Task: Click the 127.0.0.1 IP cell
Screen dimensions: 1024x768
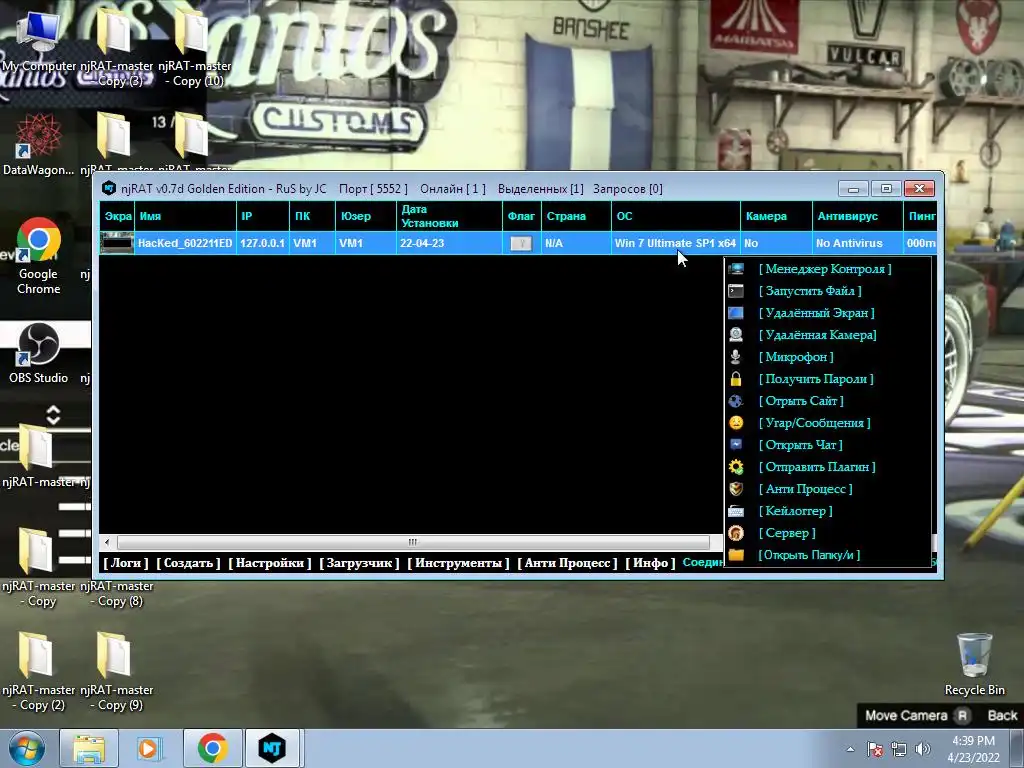Action: click(263, 243)
